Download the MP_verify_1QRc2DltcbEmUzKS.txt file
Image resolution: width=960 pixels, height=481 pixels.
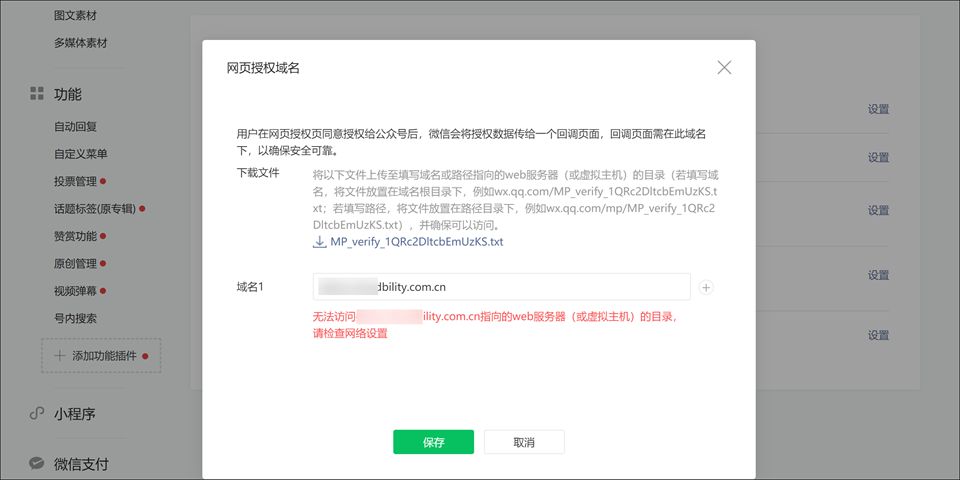(416, 242)
